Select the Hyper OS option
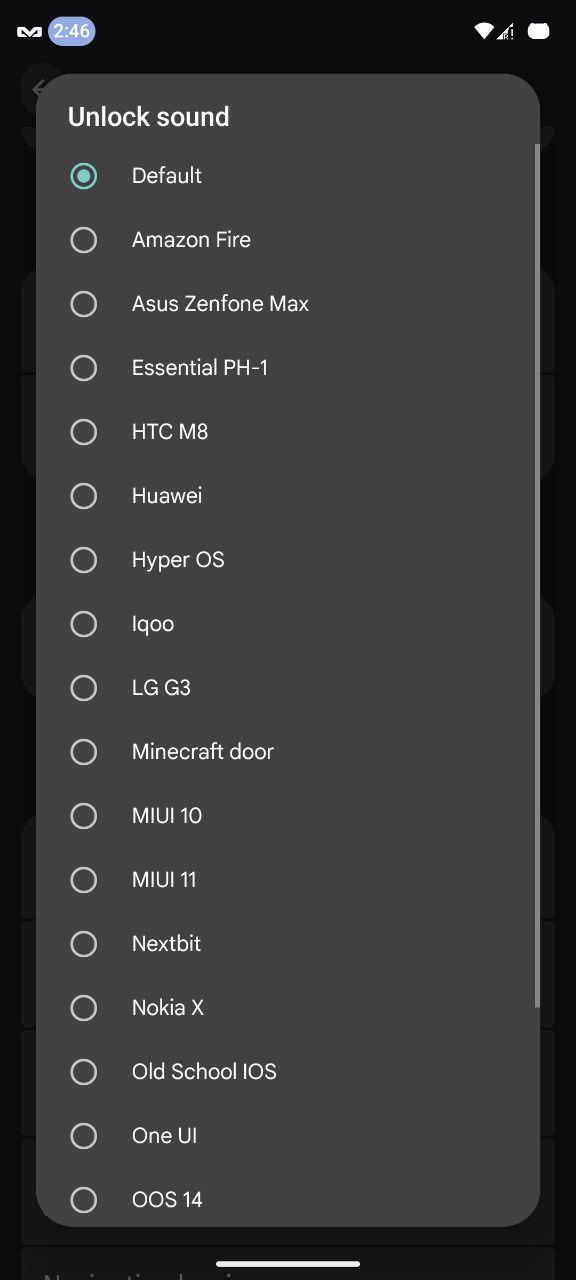 click(x=288, y=560)
